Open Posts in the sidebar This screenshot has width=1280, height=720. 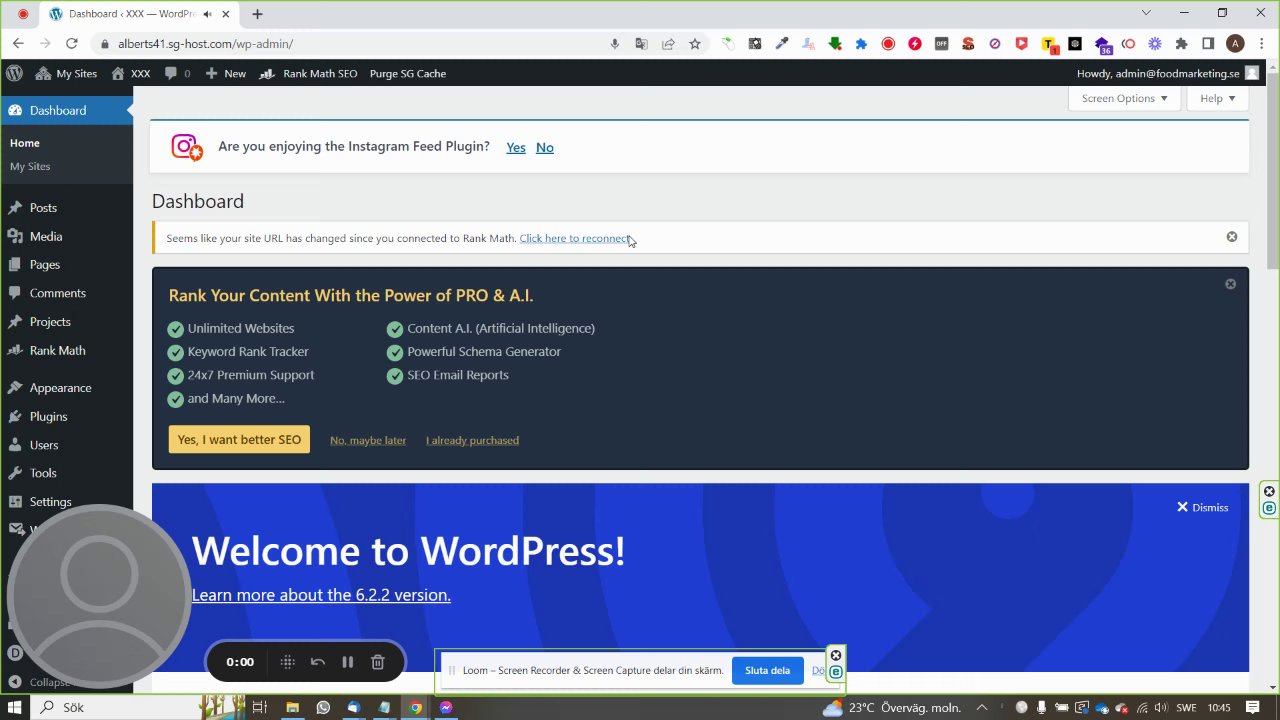coord(66,208)
